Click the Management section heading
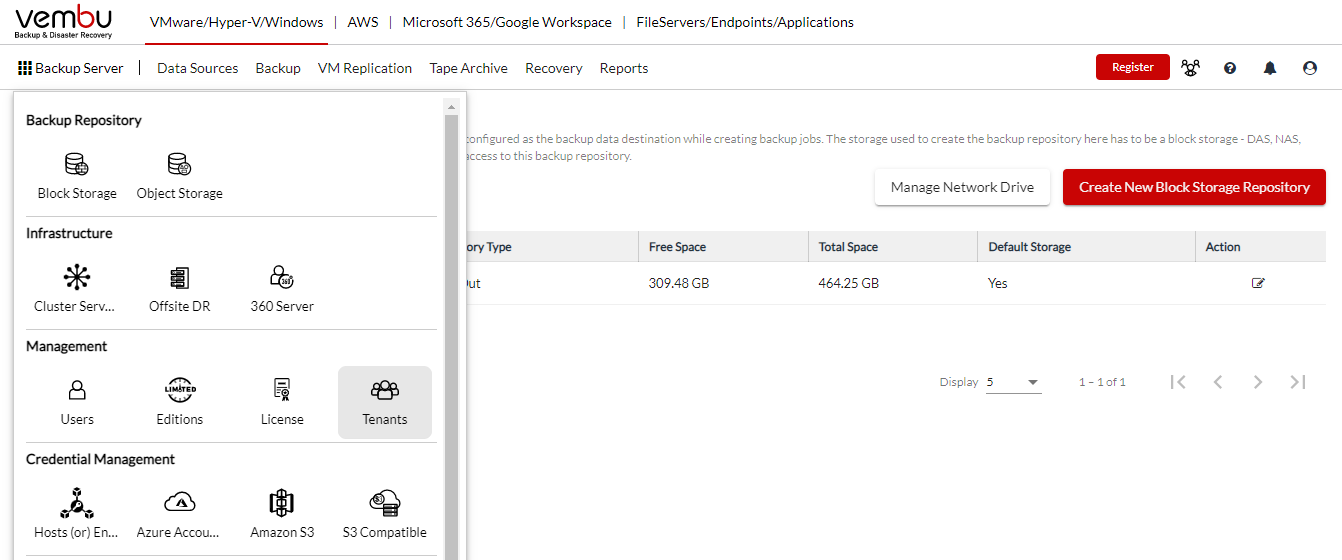Viewport: 1342px width, 560px height. (66, 346)
